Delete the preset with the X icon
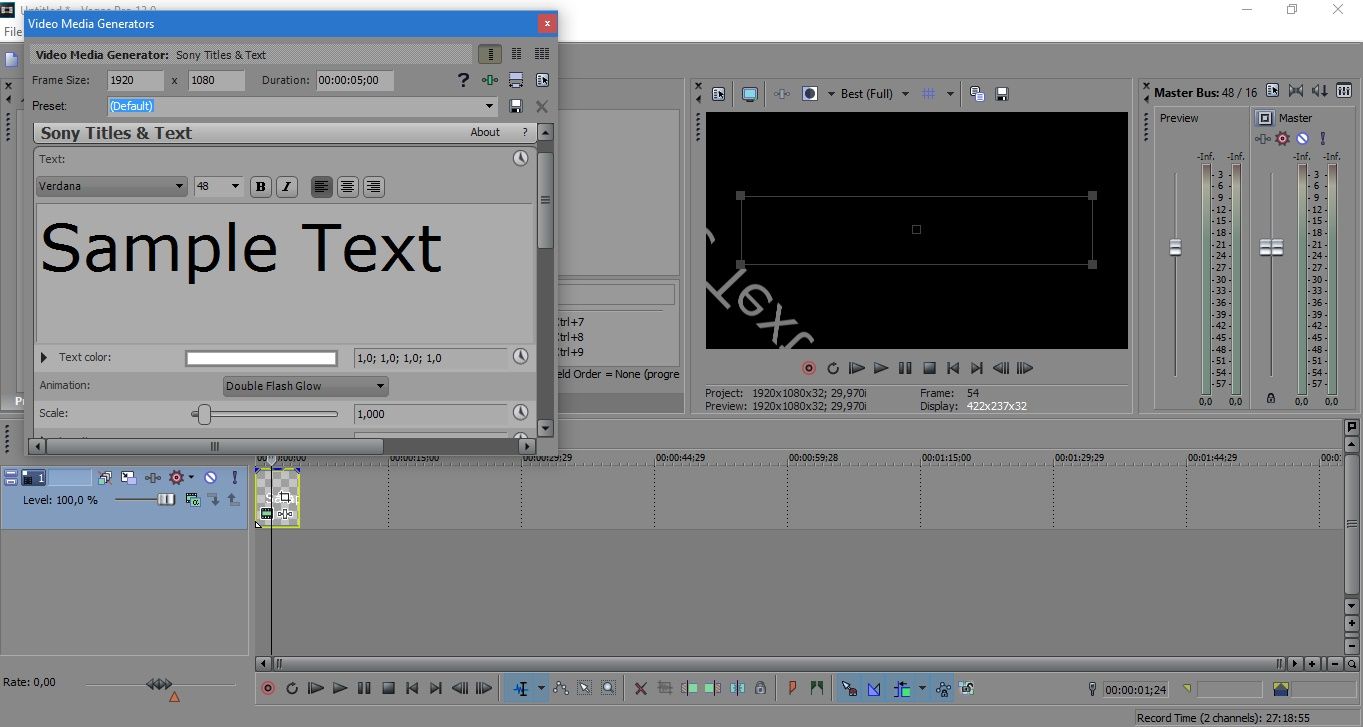The width and height of the screenshot is (1363, 727). click(542, 106)
